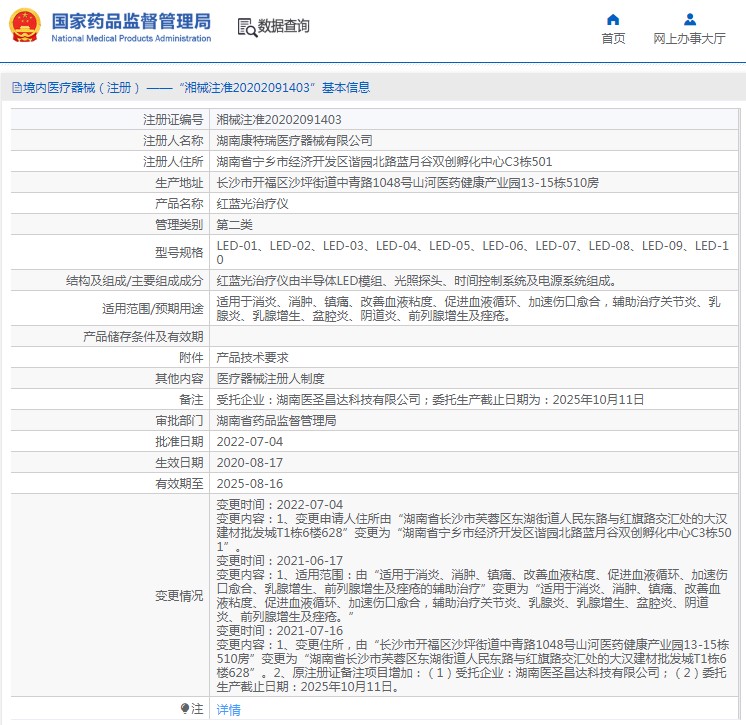Click expiry date 2025-08-16
This screenshot has height=725, width=746.
tap(249, 483)
